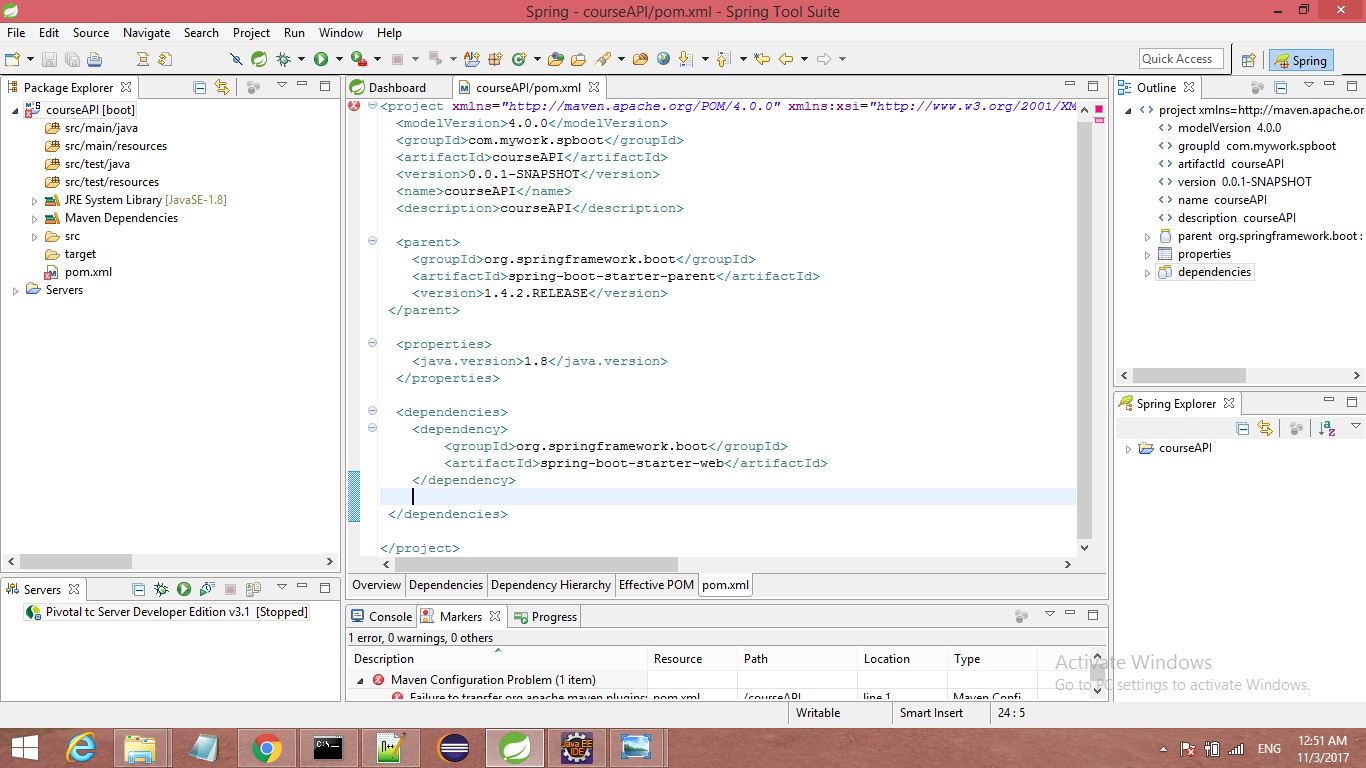Expand the parent node in Outline

[1147, 237]
